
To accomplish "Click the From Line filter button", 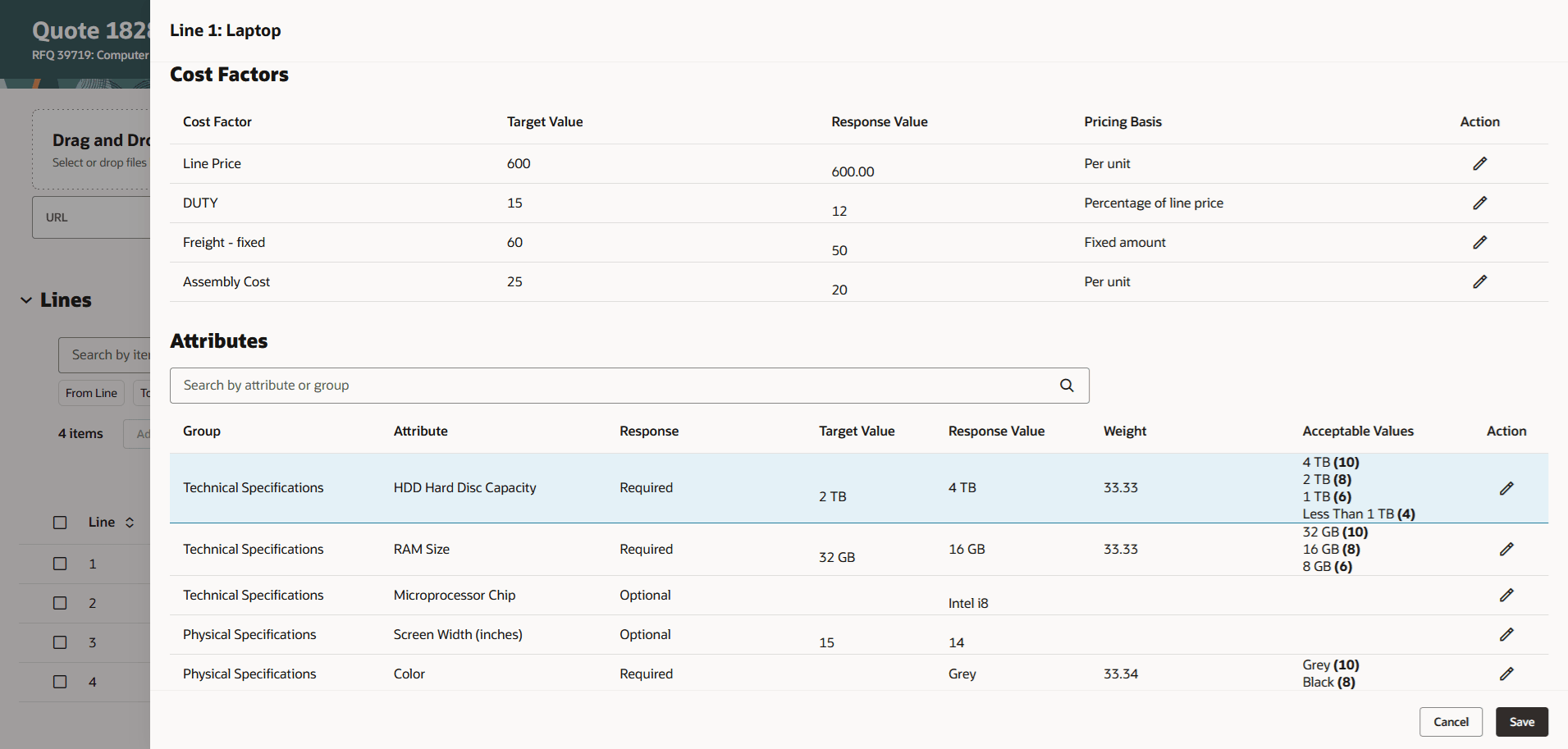I will click(x=91, y=393).
